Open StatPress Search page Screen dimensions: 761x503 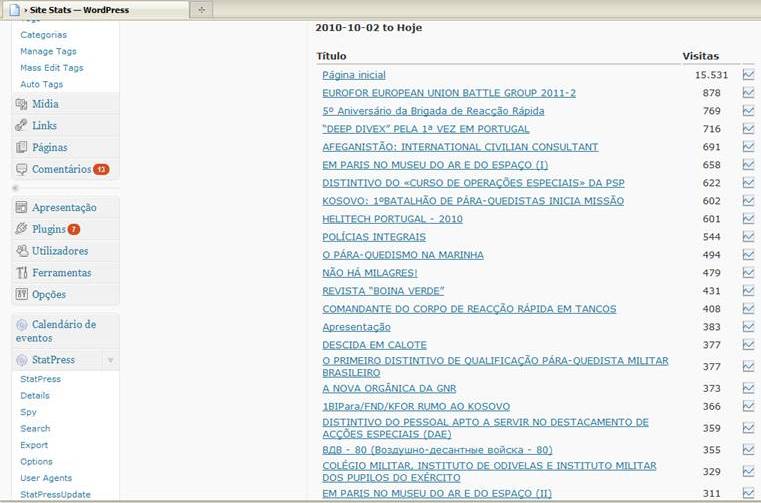pos(35,429)
